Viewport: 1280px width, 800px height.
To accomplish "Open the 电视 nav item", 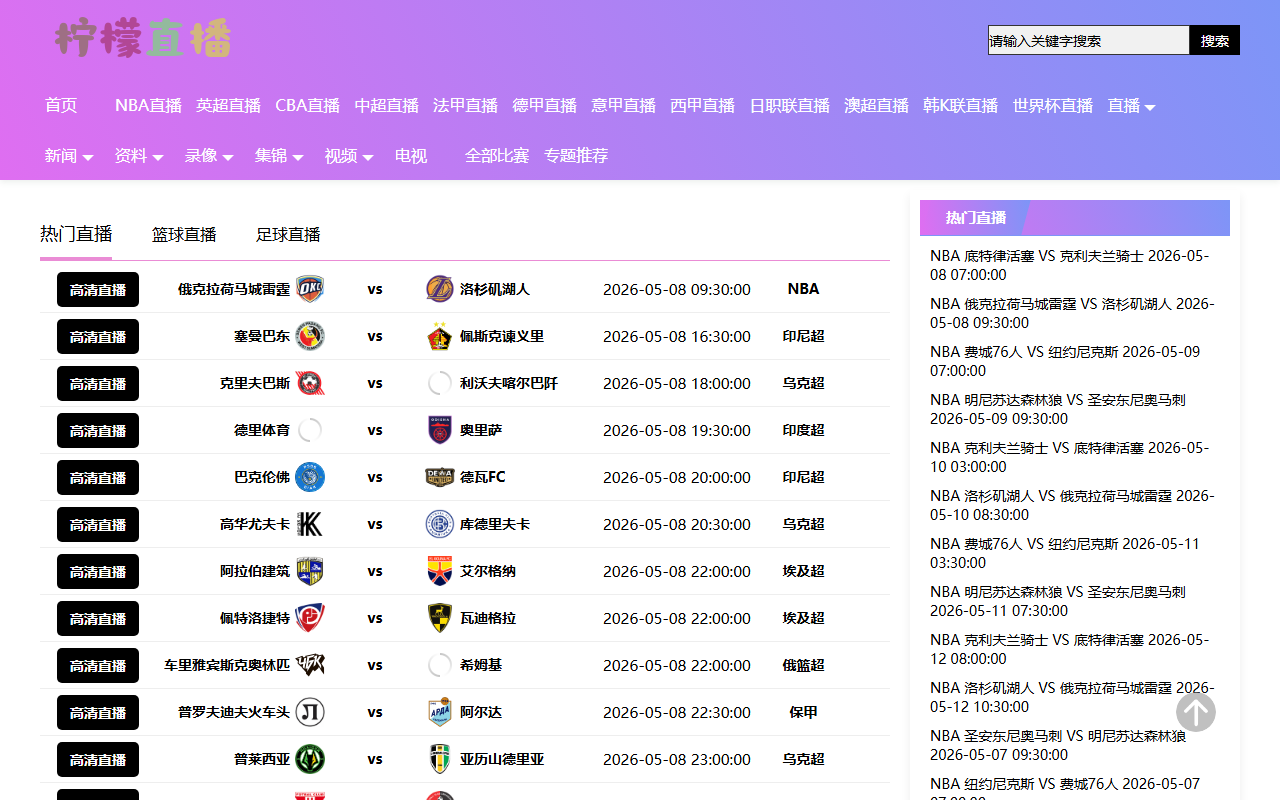I will click(411, 156).
